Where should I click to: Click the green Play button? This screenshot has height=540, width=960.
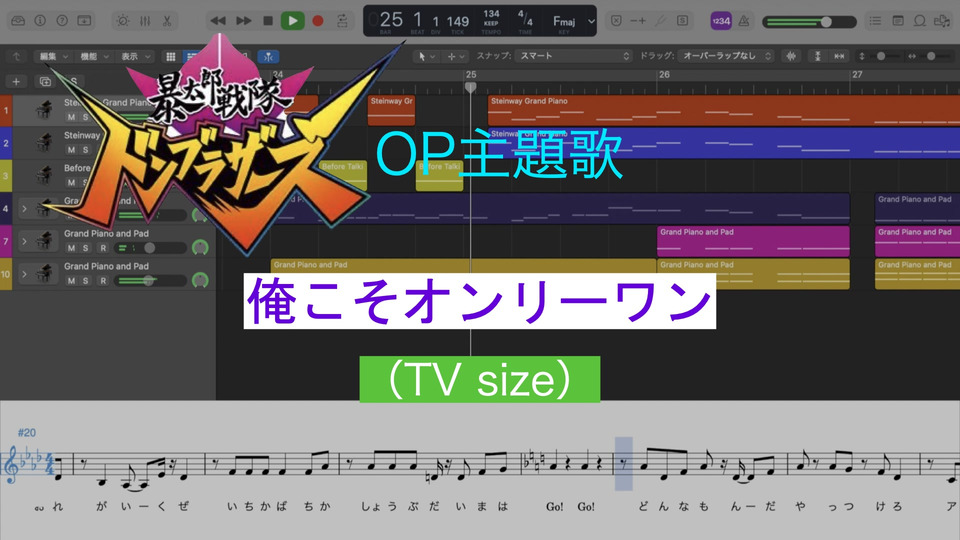(293, 21)
